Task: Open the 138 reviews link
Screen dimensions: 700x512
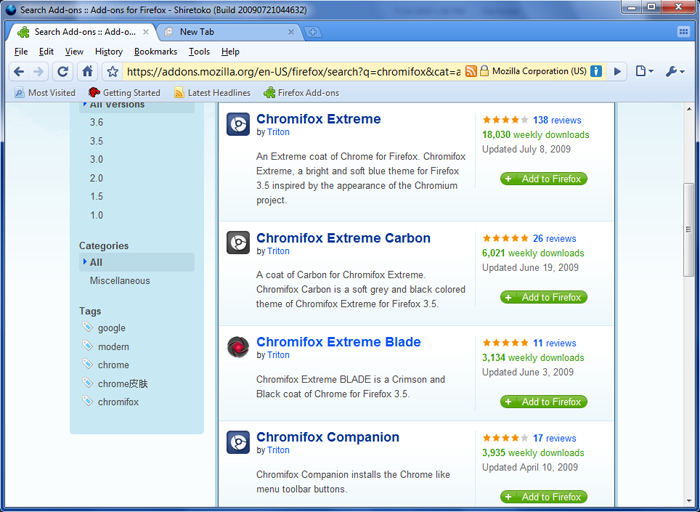Action: pyautogui.click(x=557, y=120)
